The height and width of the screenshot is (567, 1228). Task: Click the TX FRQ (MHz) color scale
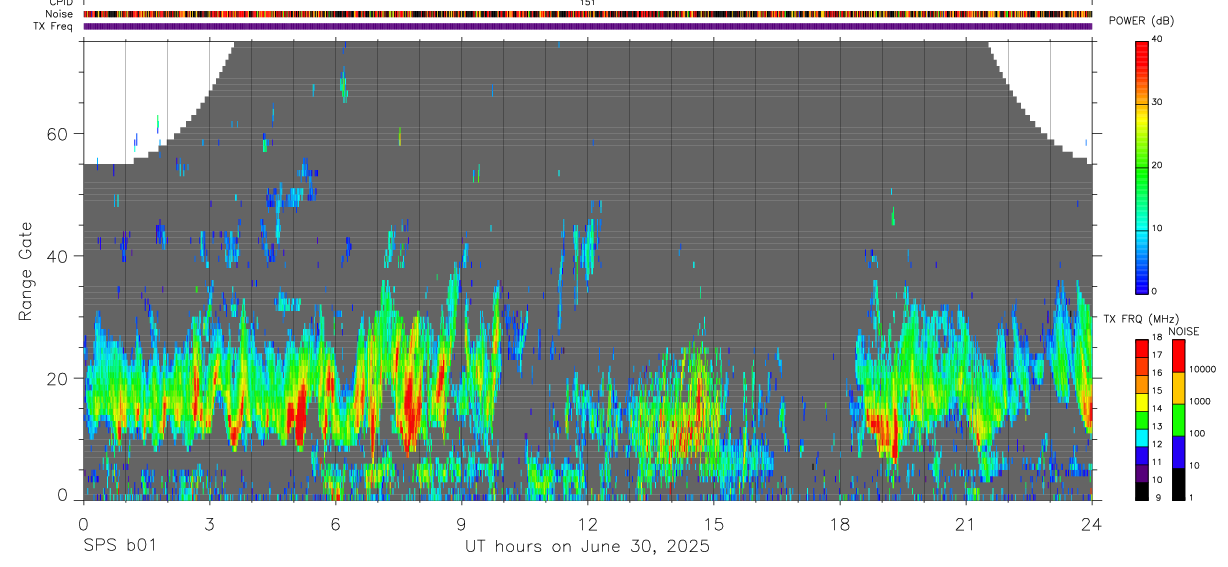point(1142,420)
